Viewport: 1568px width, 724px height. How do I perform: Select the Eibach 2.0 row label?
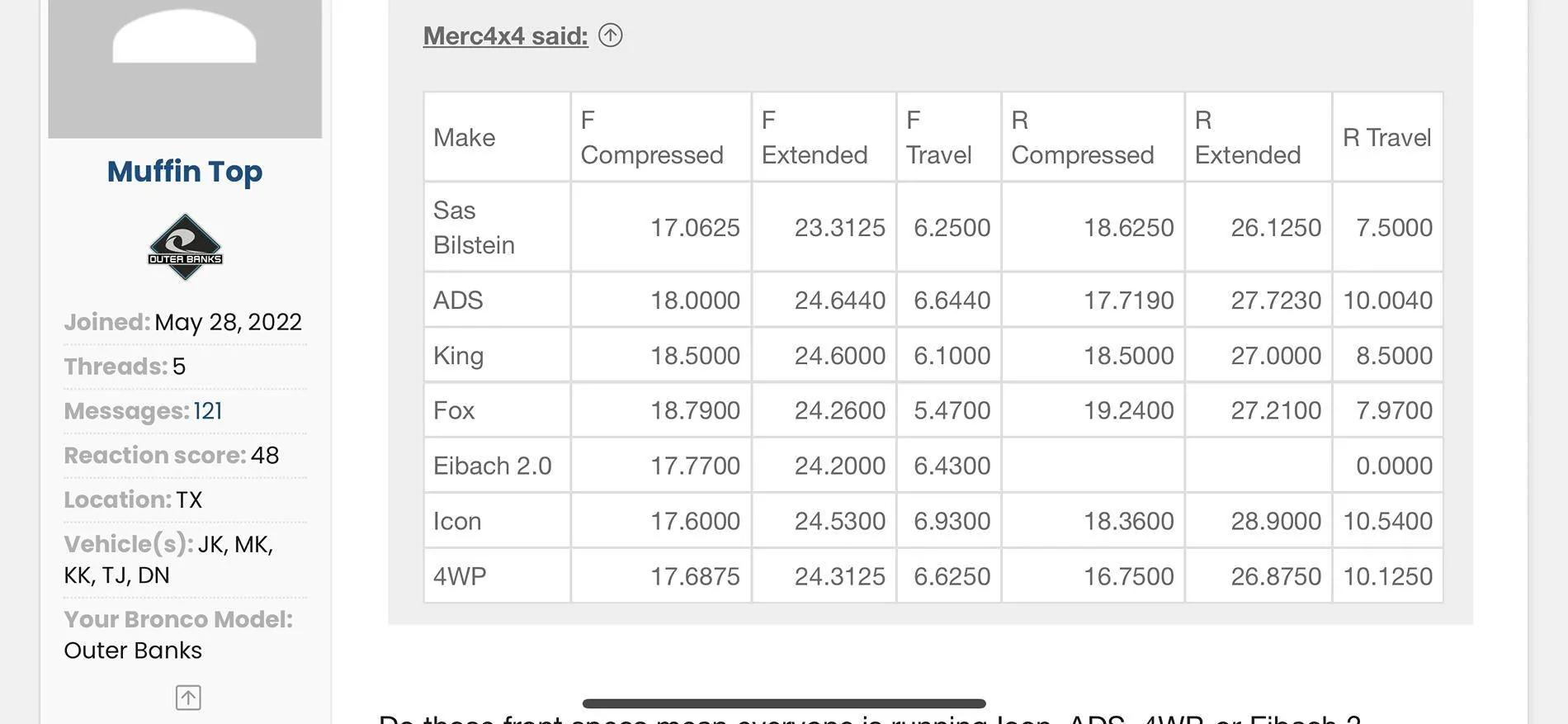pyautogui.click(x=497, y=466)
